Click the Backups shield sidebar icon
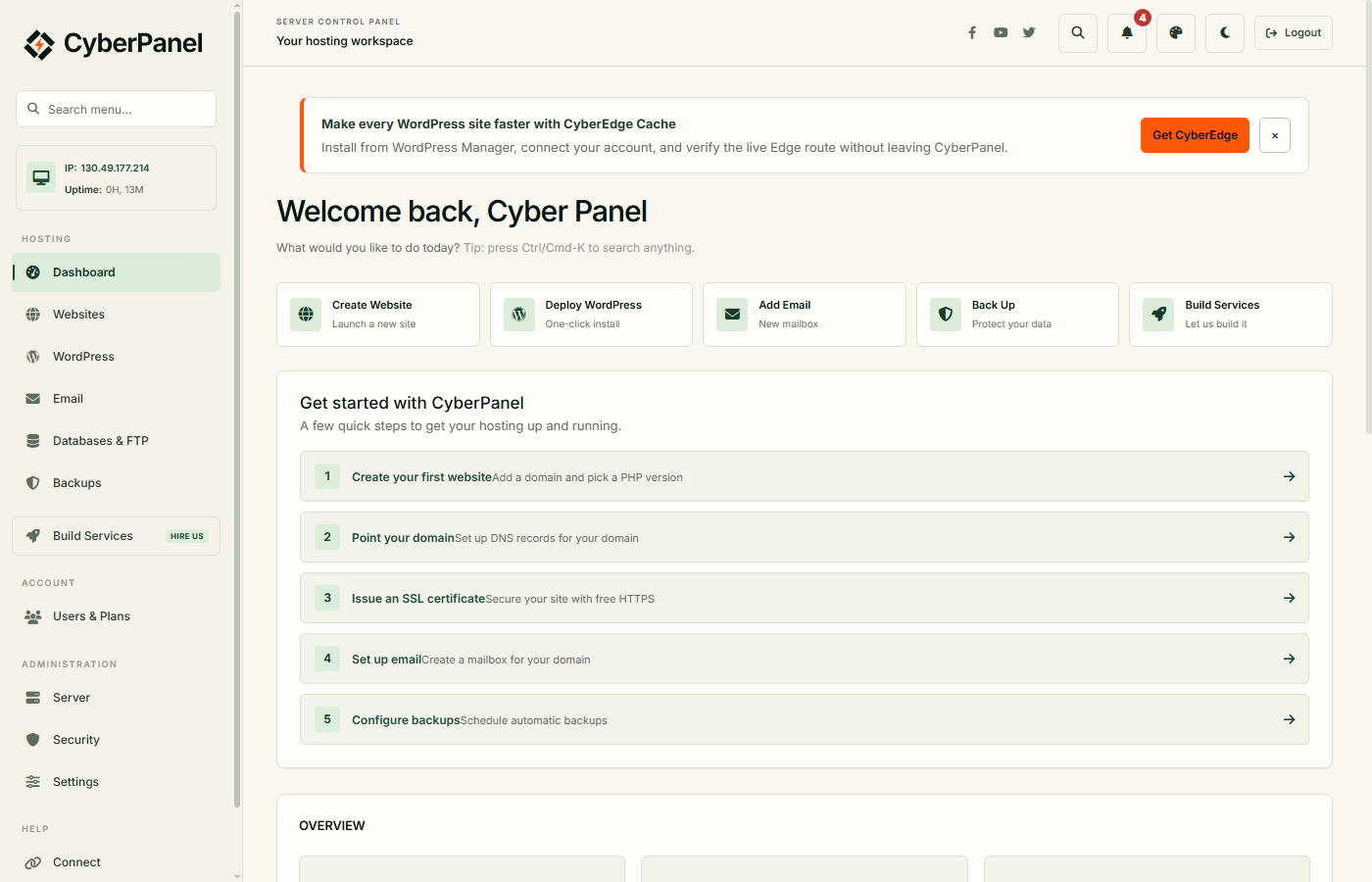The image size is (1372, 882). click(33, 483)
